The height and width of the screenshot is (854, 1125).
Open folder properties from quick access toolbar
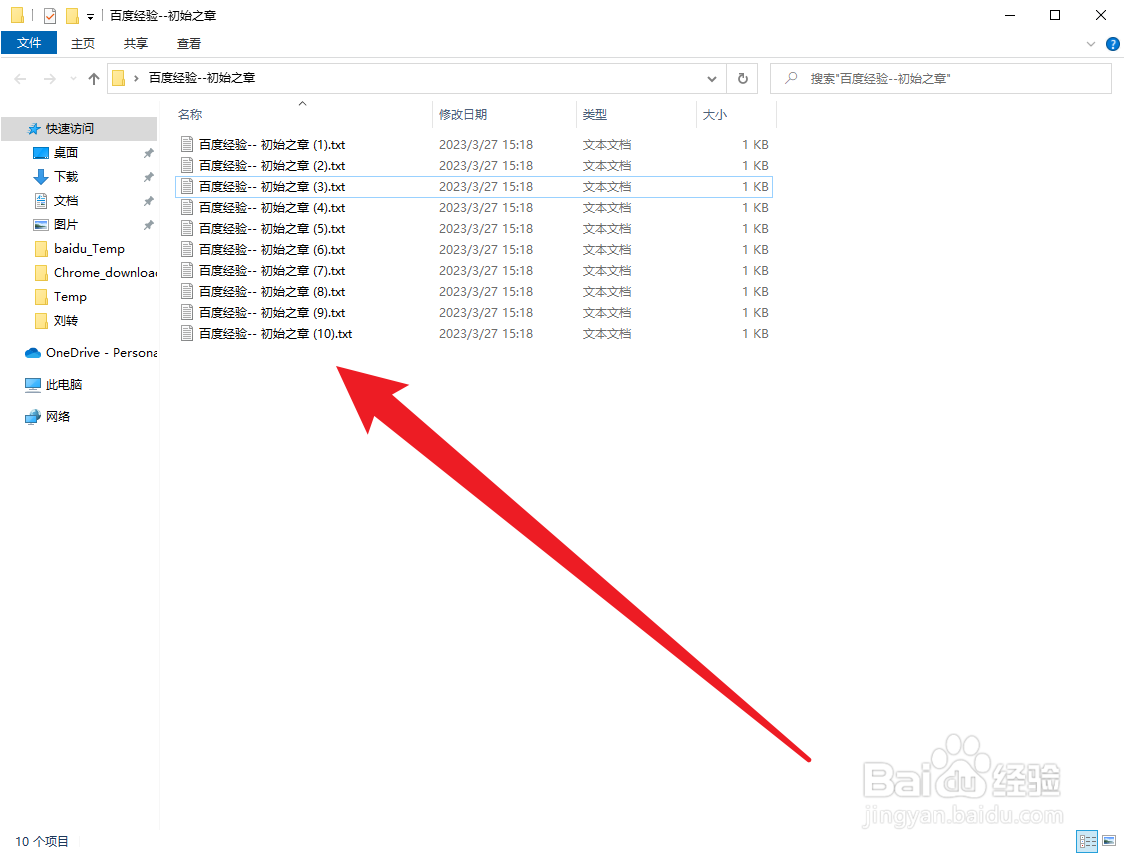tap(48, 15)
